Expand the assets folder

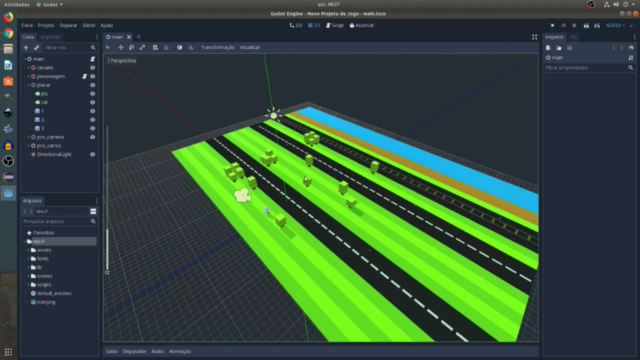click(28, 250)
